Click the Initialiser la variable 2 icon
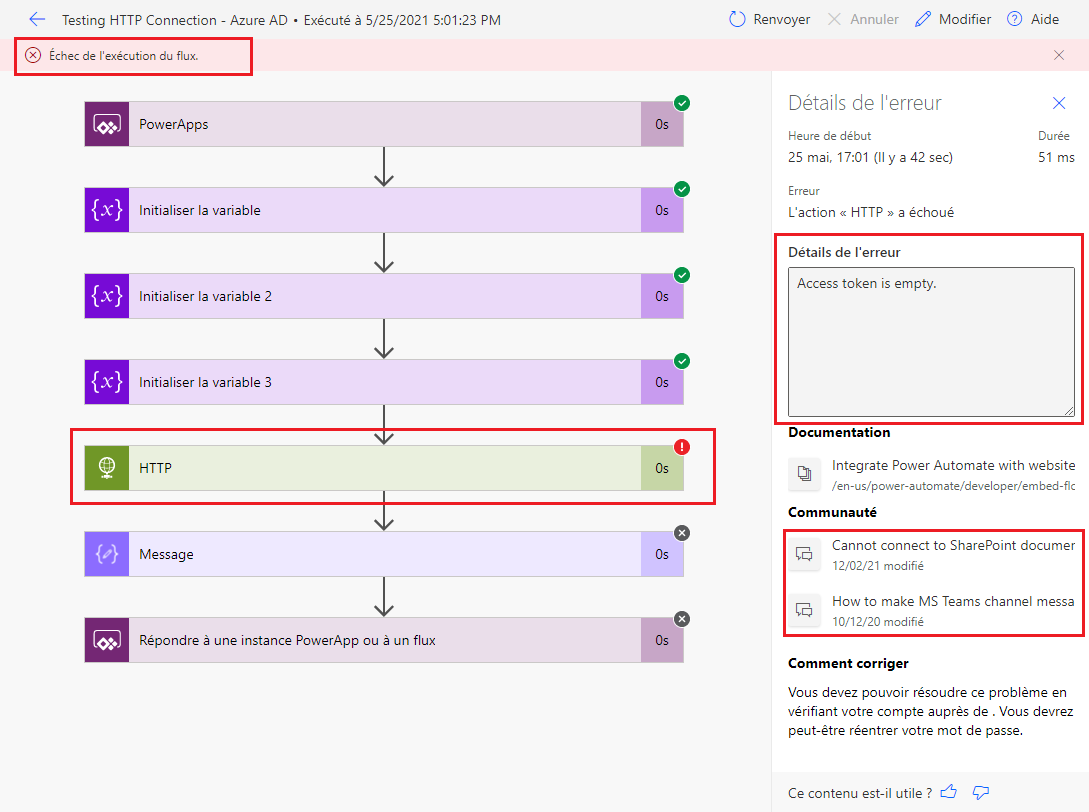The image size is (1089, 812). click(107, 296)
